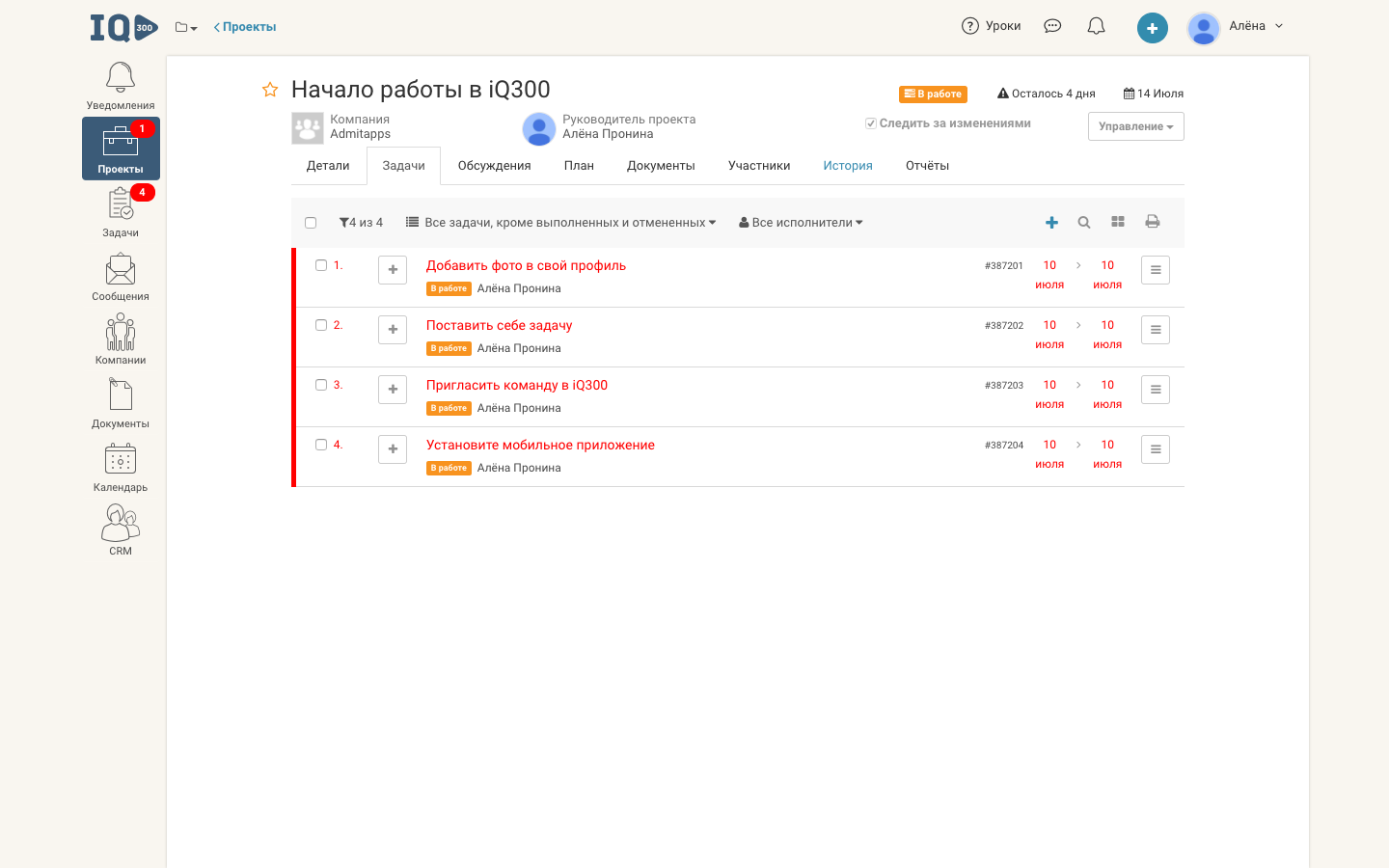Switch to grid view of tasks
1389x868 pixels.
1118,222
